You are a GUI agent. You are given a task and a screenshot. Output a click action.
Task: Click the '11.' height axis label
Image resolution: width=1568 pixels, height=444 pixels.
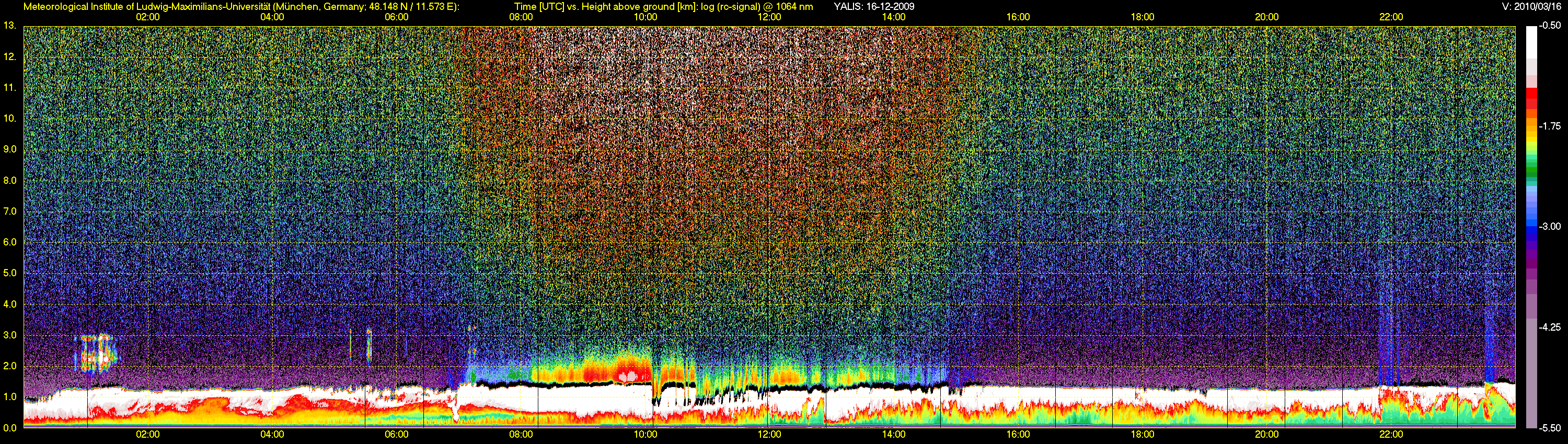10,88
